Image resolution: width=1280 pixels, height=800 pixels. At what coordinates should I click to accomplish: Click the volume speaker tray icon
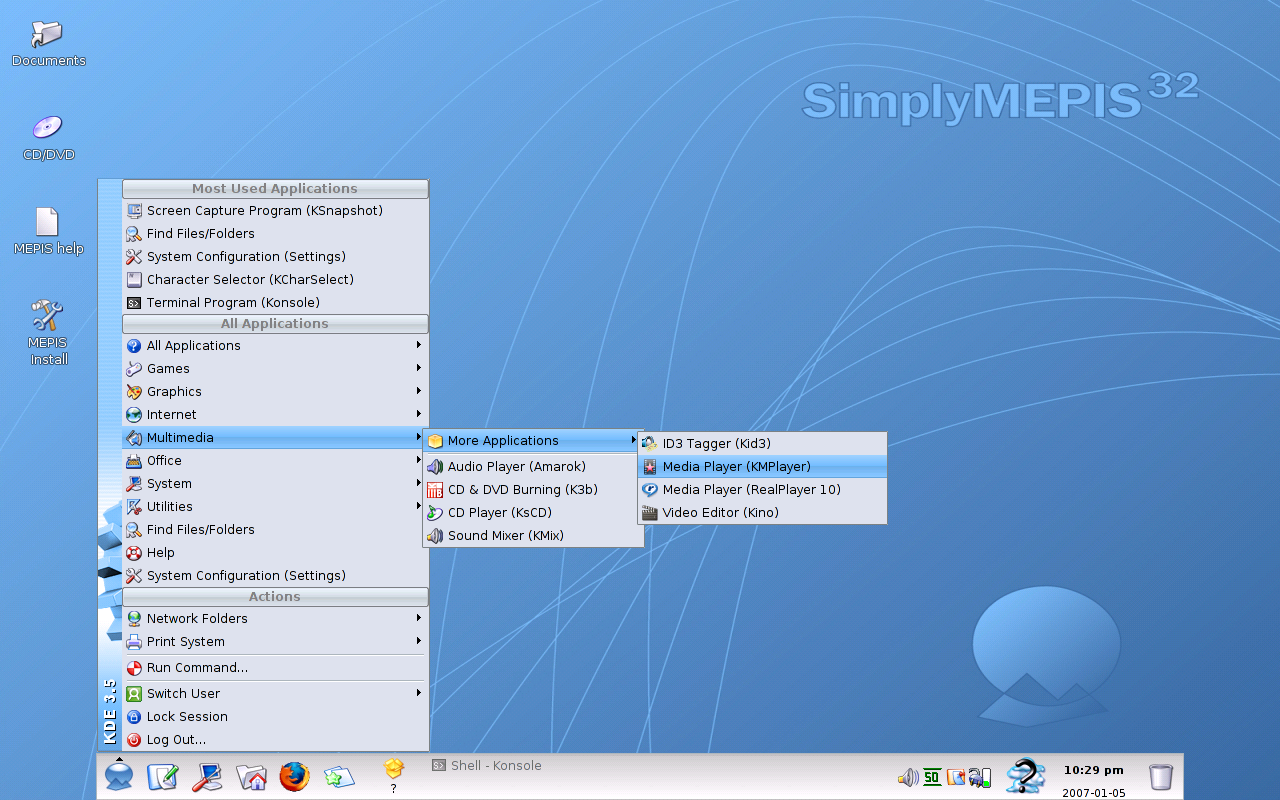tap(908, 777)
